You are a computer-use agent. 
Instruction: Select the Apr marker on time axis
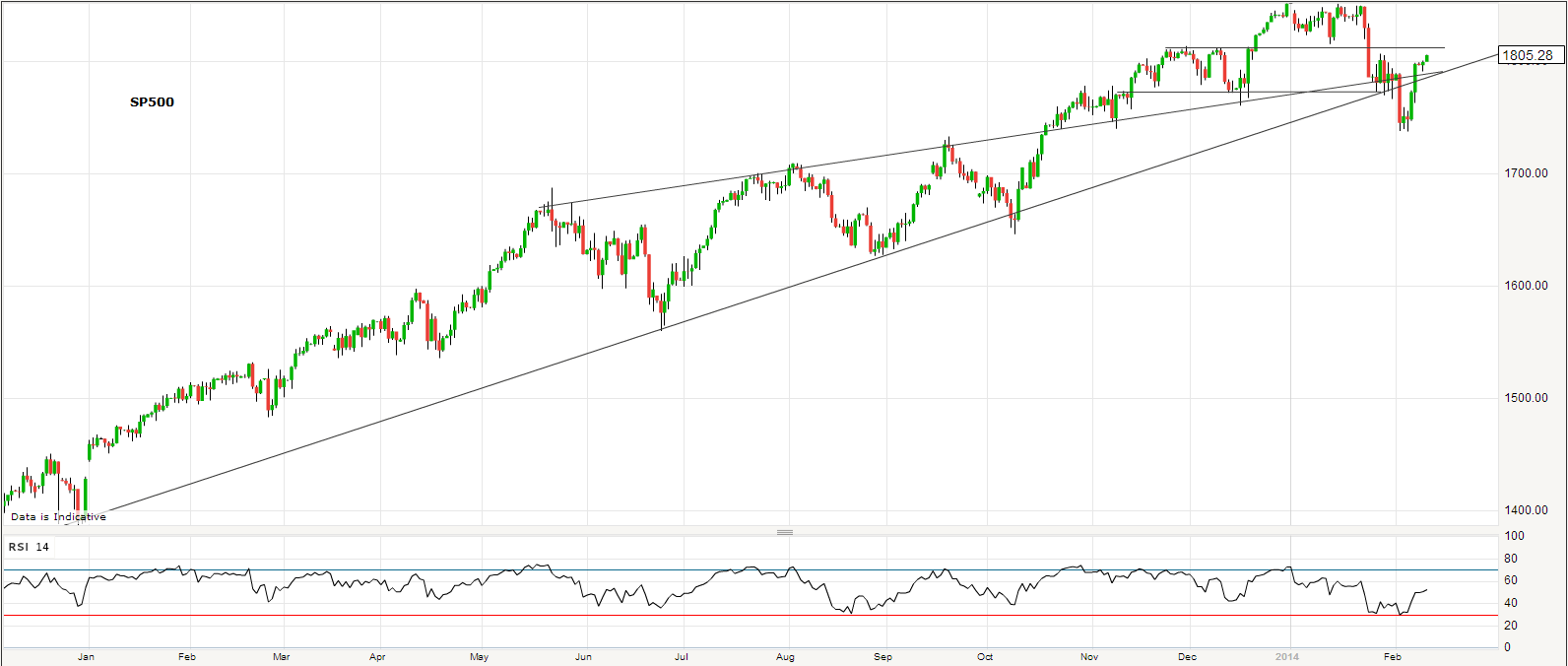(x=377, y=656)
